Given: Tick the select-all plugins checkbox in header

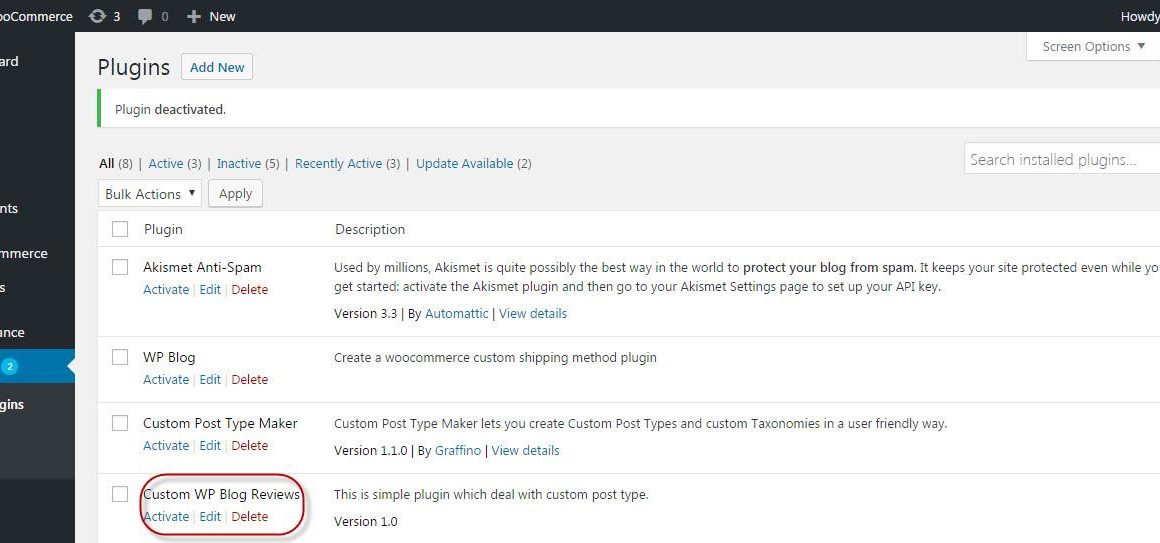Looking at the screenshot, I should (120, 229).
